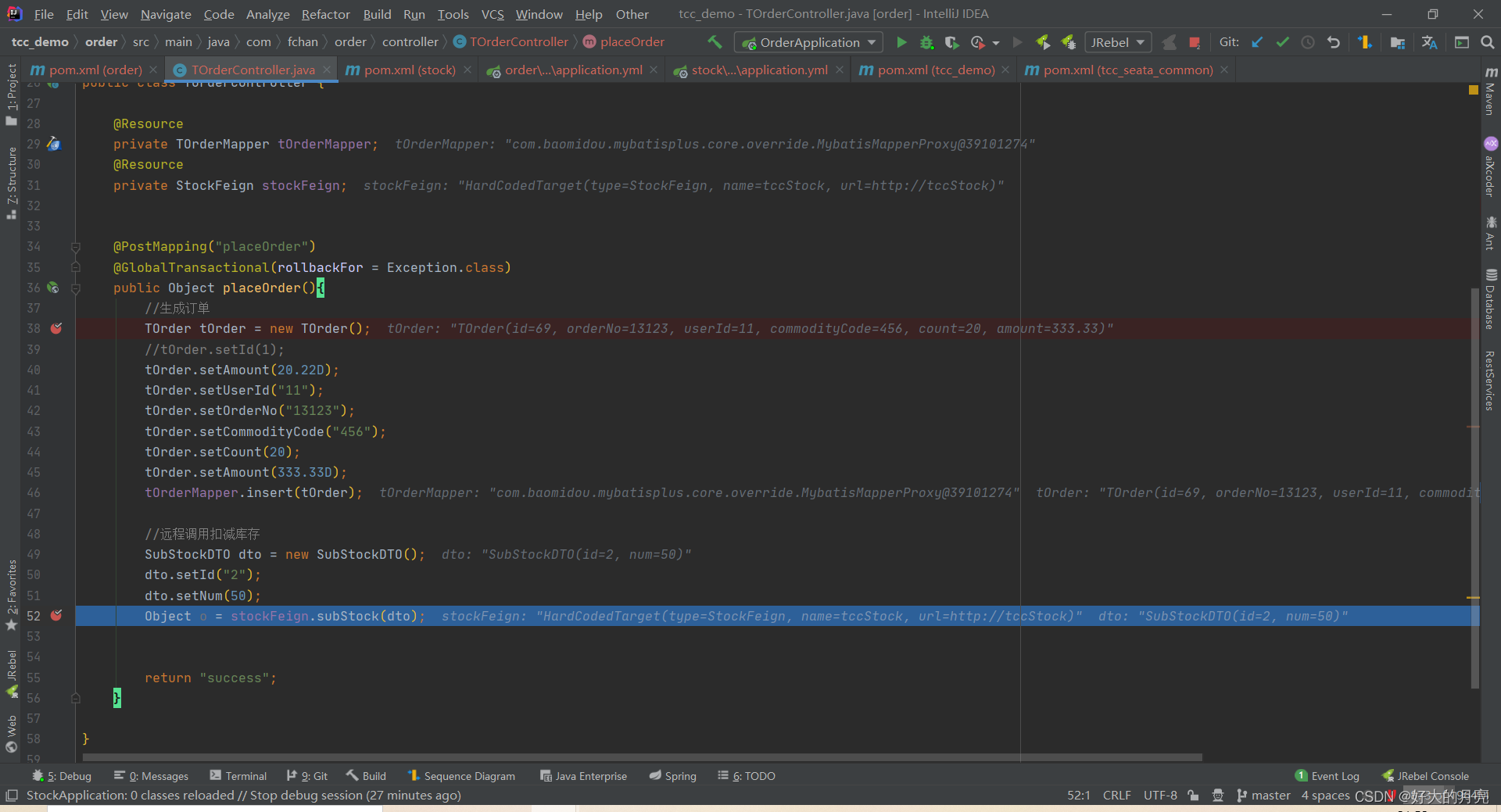Open the Sequence Diagram tool window
Image resolution: width=1501 pixels, height=812 pixels.
coord(461,776)
